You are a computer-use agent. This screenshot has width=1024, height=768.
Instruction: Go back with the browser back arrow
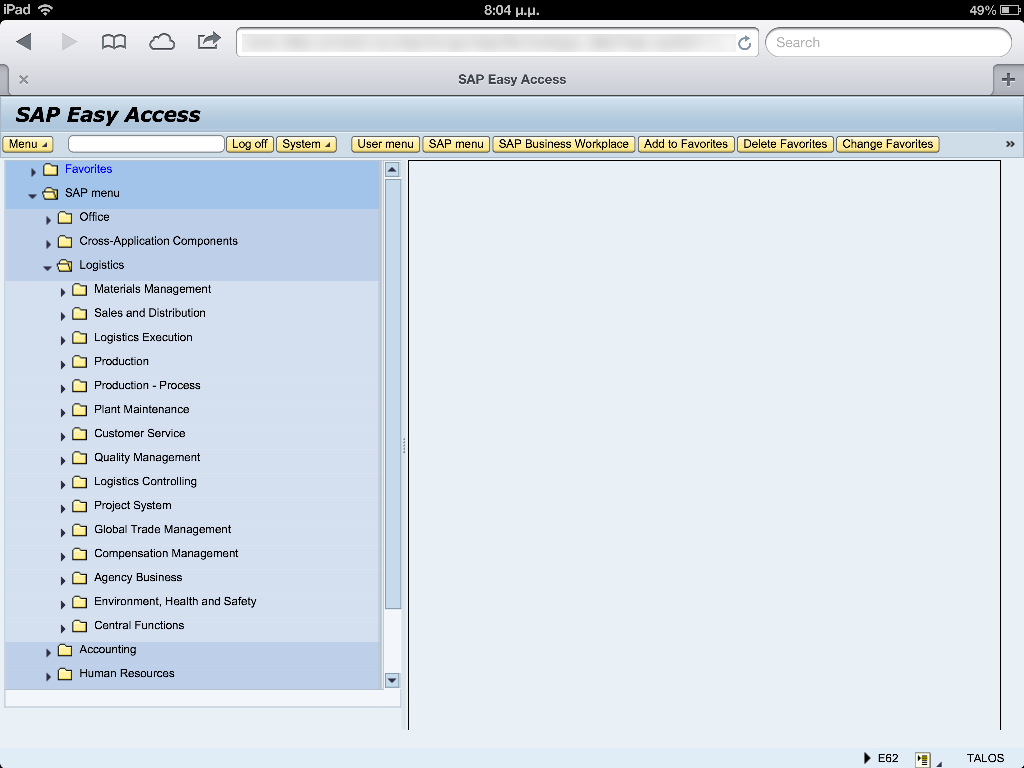point(24,42)
